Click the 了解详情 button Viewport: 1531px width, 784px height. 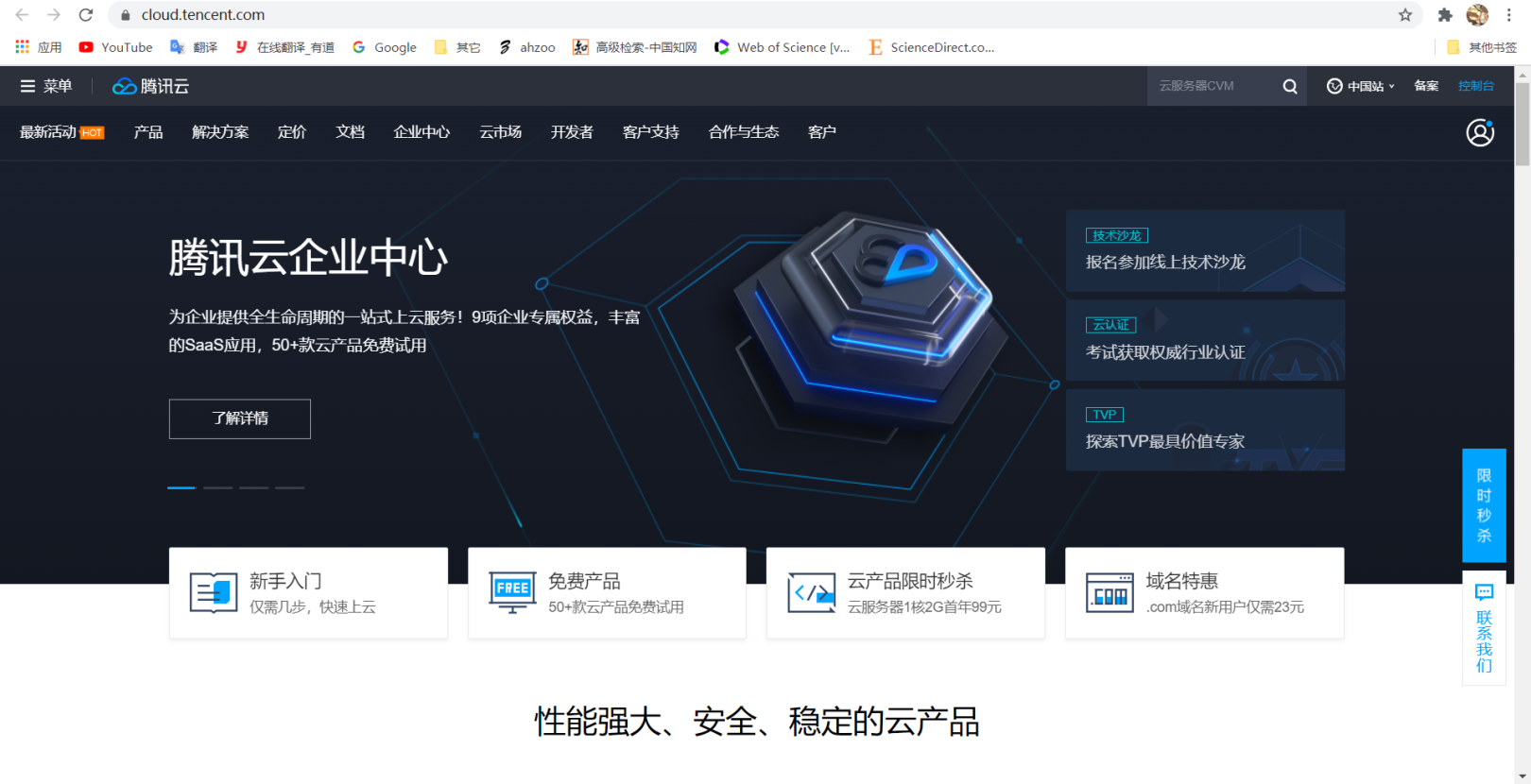click(240, 418)
